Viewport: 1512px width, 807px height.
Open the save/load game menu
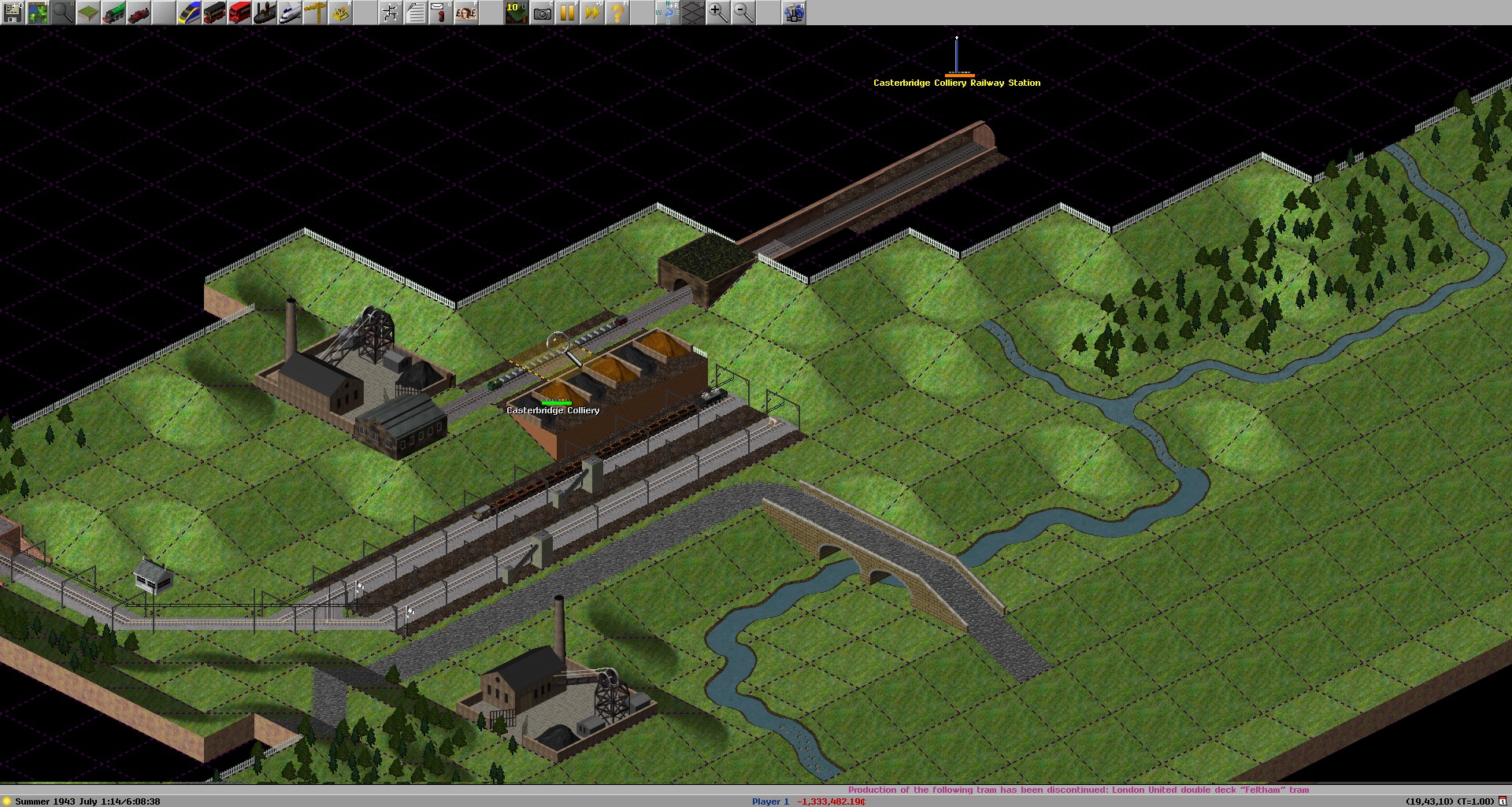[x=13, y=13]
